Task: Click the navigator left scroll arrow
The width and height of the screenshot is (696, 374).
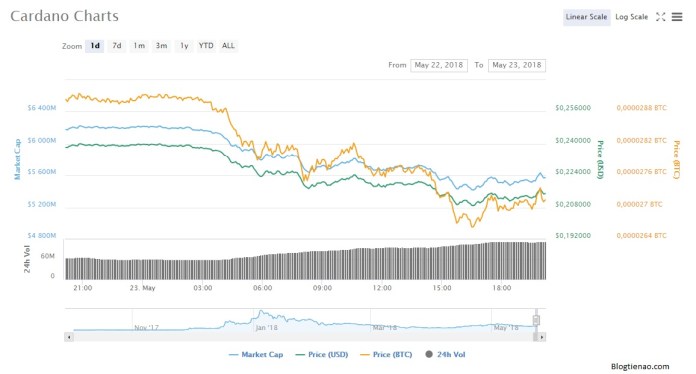Action: point(69,337)
